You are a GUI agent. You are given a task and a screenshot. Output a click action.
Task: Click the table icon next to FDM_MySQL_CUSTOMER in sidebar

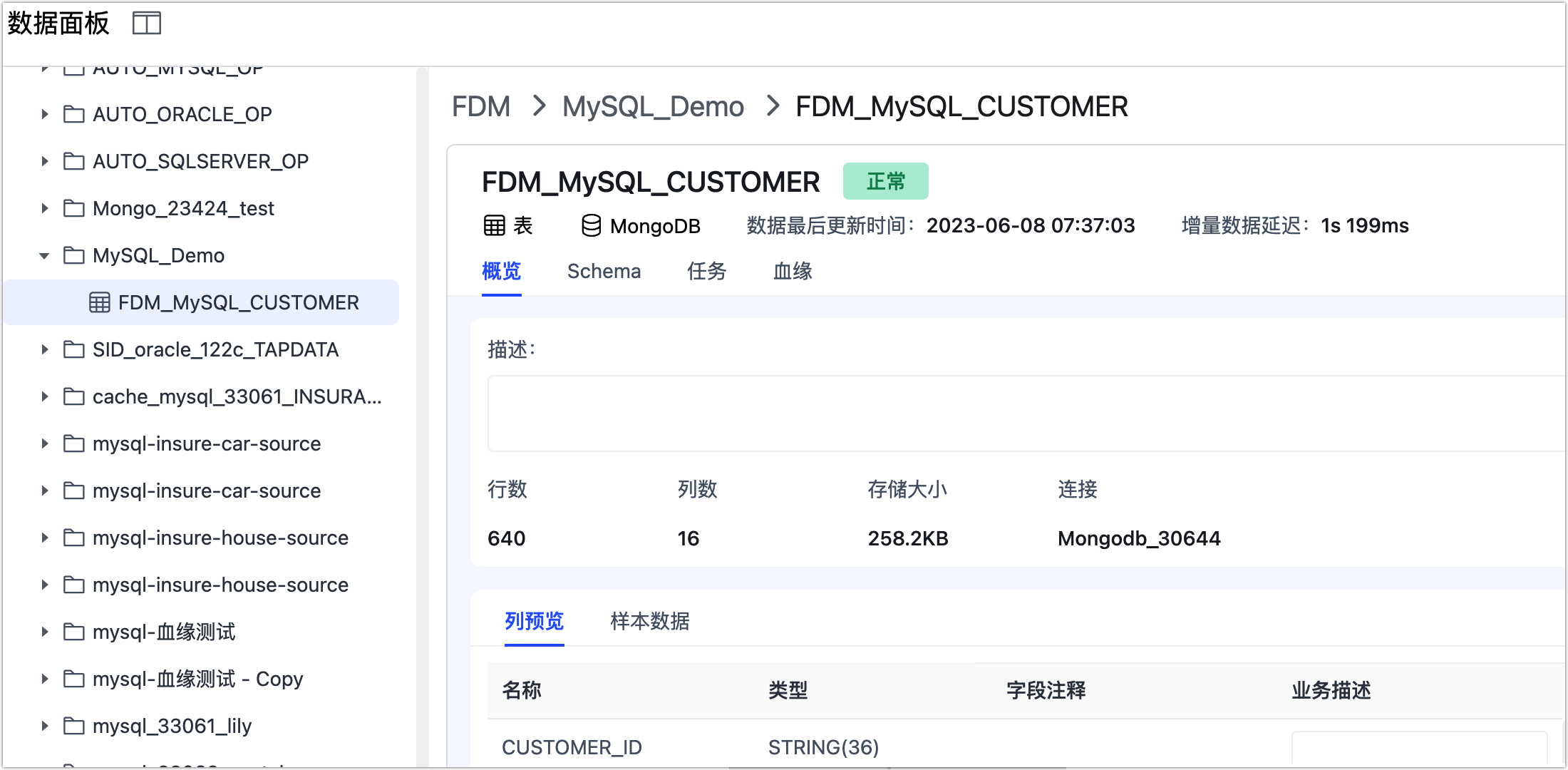click(x=98, y=302)
